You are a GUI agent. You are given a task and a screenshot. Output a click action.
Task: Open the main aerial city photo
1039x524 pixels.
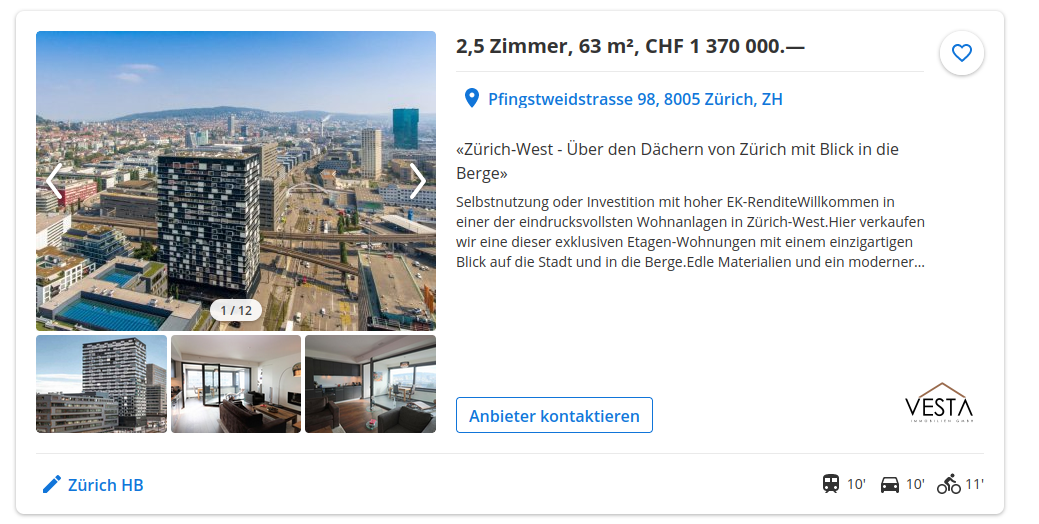236,181
